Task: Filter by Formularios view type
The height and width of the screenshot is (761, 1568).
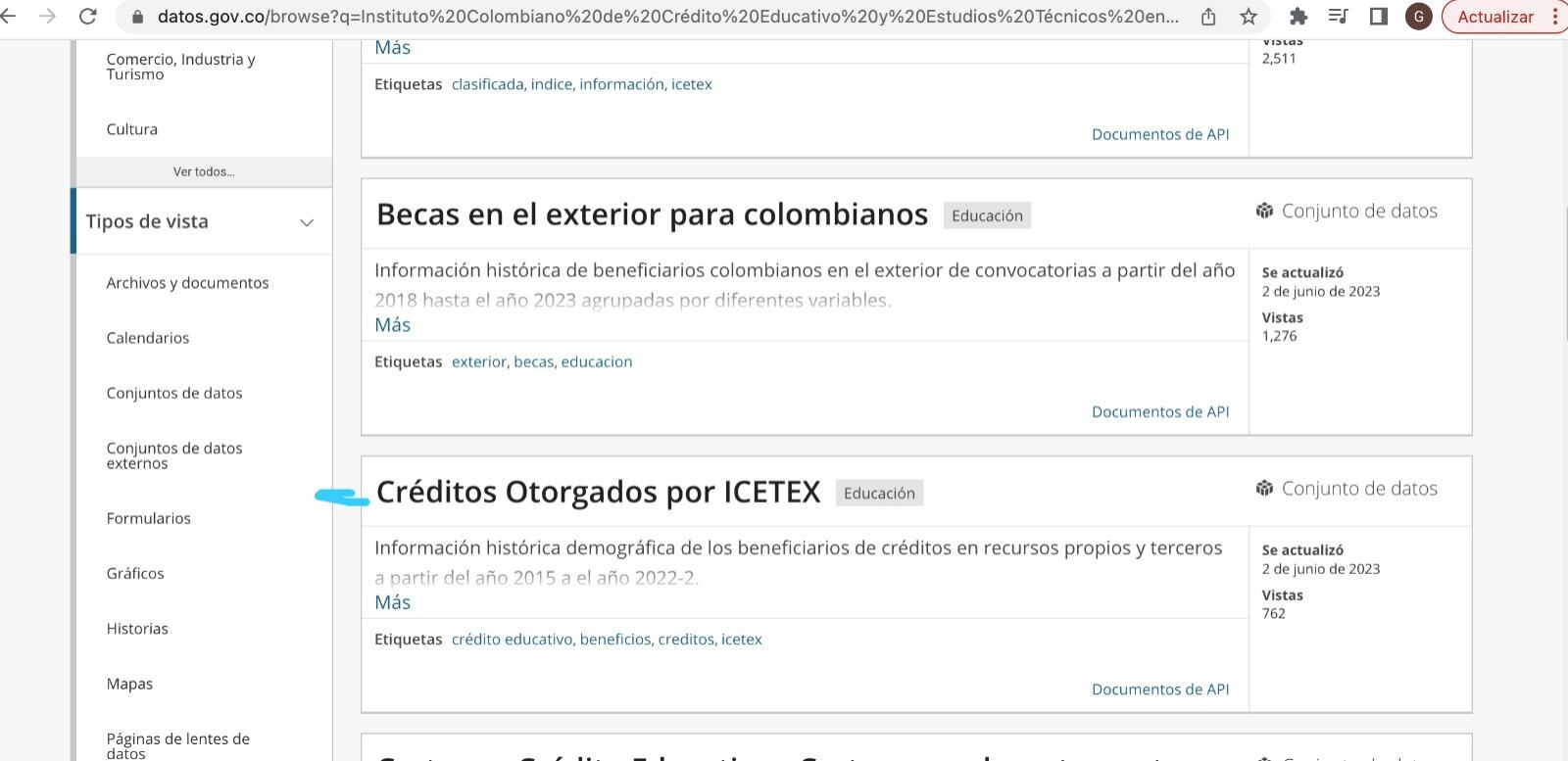Action: point(149,518)
